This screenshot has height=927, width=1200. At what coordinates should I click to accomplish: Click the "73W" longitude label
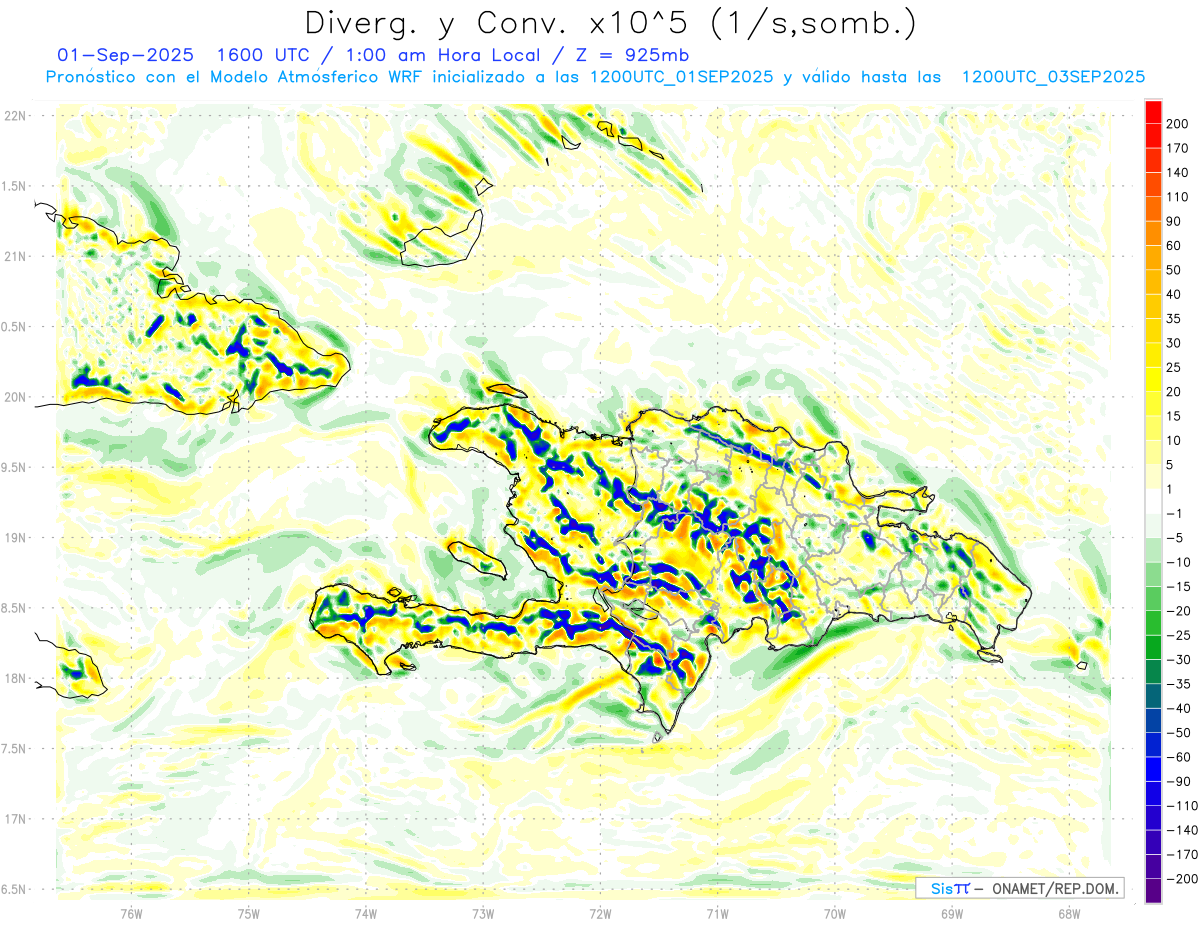pyautogui.click(x=483, y=913)
